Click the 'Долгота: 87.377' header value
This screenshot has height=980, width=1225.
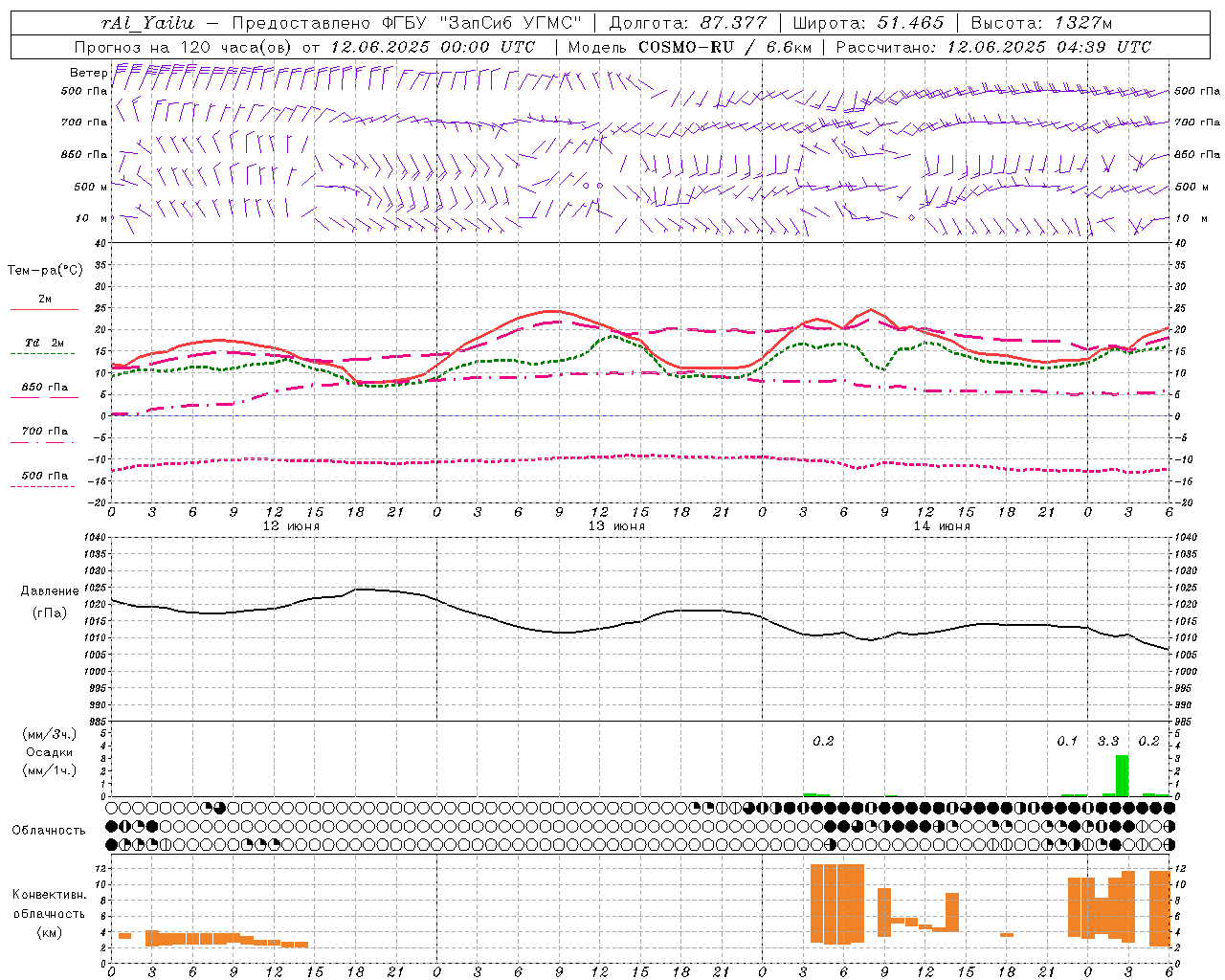point(687,23)
